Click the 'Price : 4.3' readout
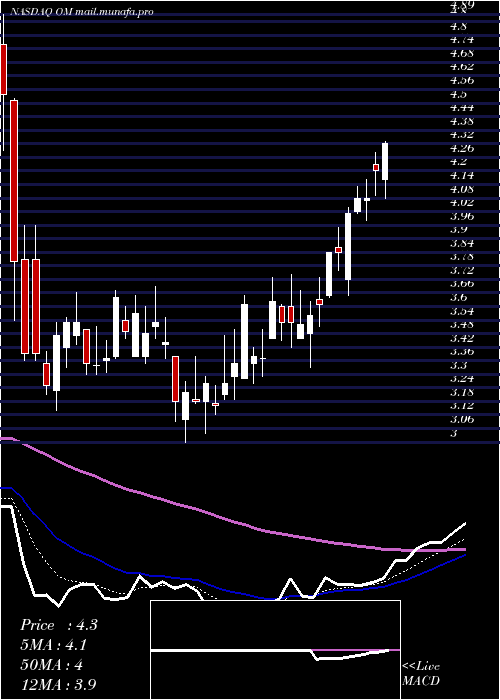 [x=59, y=625]
